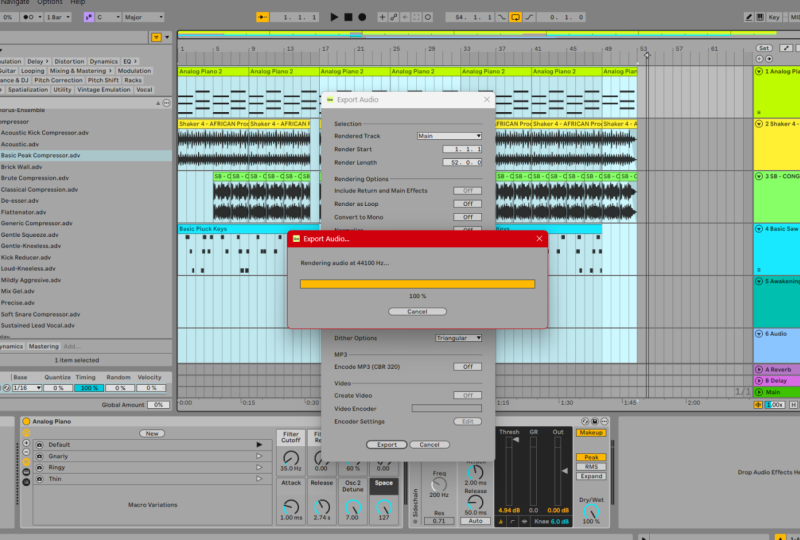The image size is (800, 540).
Task: Click the MIDI Arrangement Overdub plus button
Action: click(x=382, y=17)
